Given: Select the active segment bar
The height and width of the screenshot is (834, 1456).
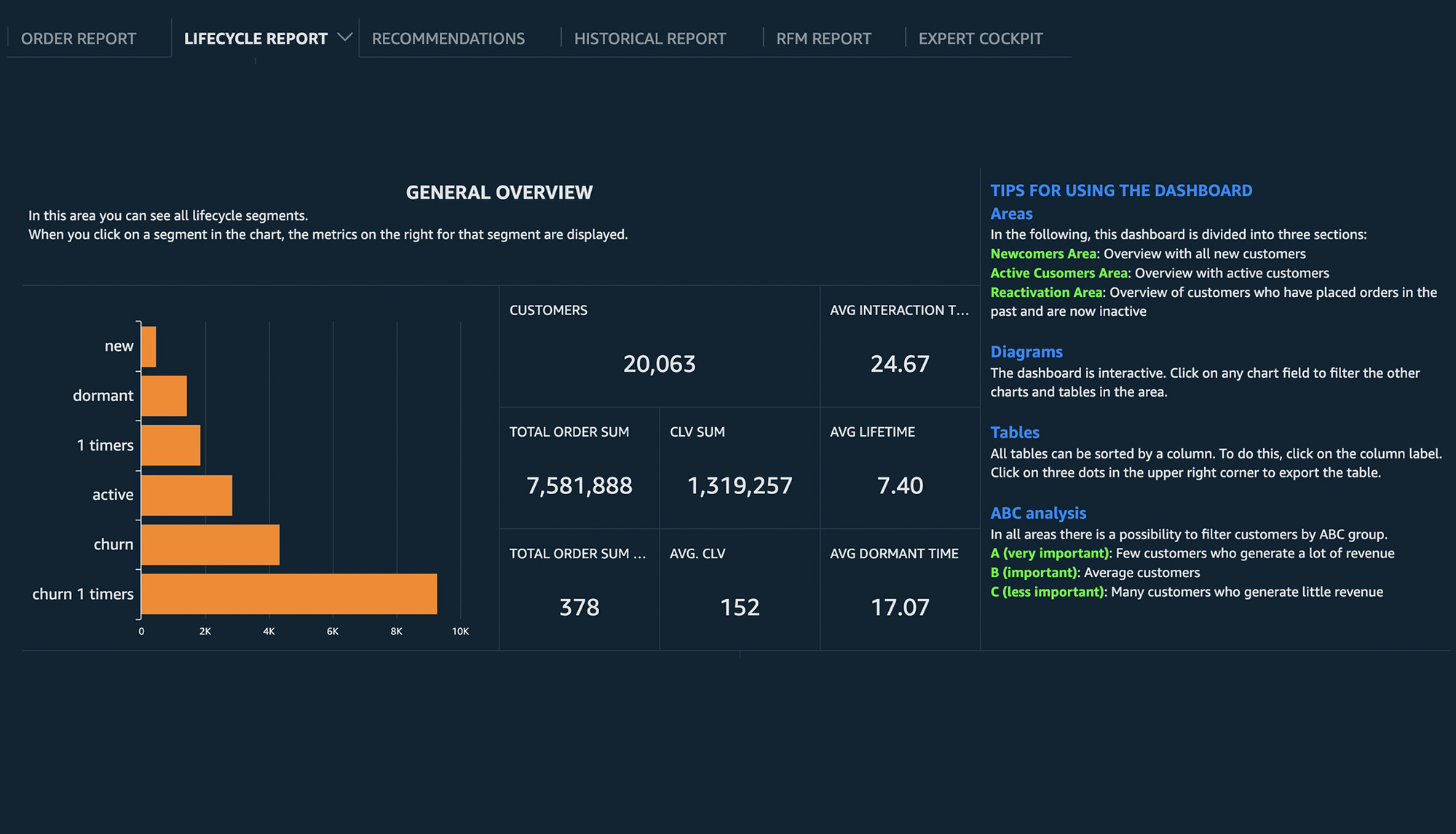Looking at the screenshot, I should [x=186, y=495].
